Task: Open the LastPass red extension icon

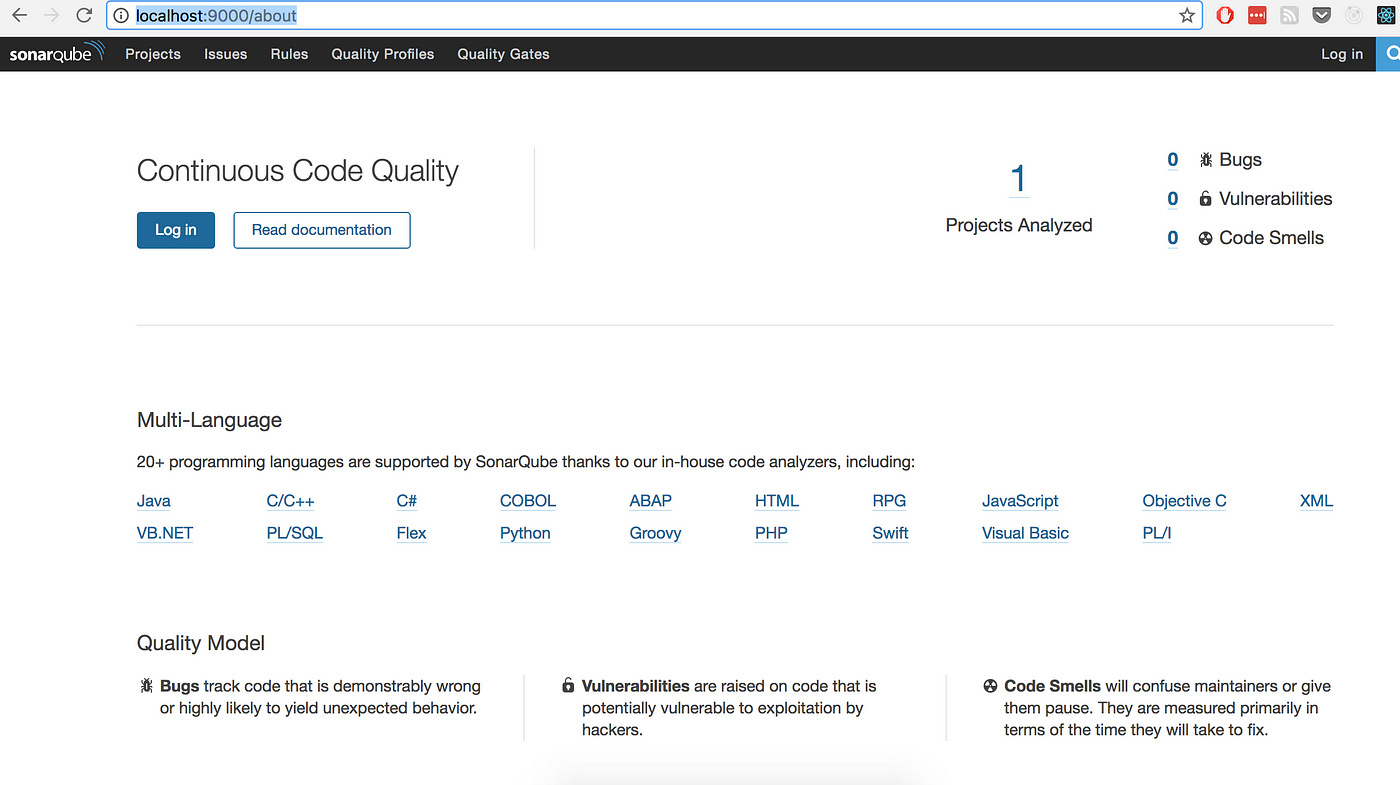Action: pyautogui.click(x=1257, y=15)
